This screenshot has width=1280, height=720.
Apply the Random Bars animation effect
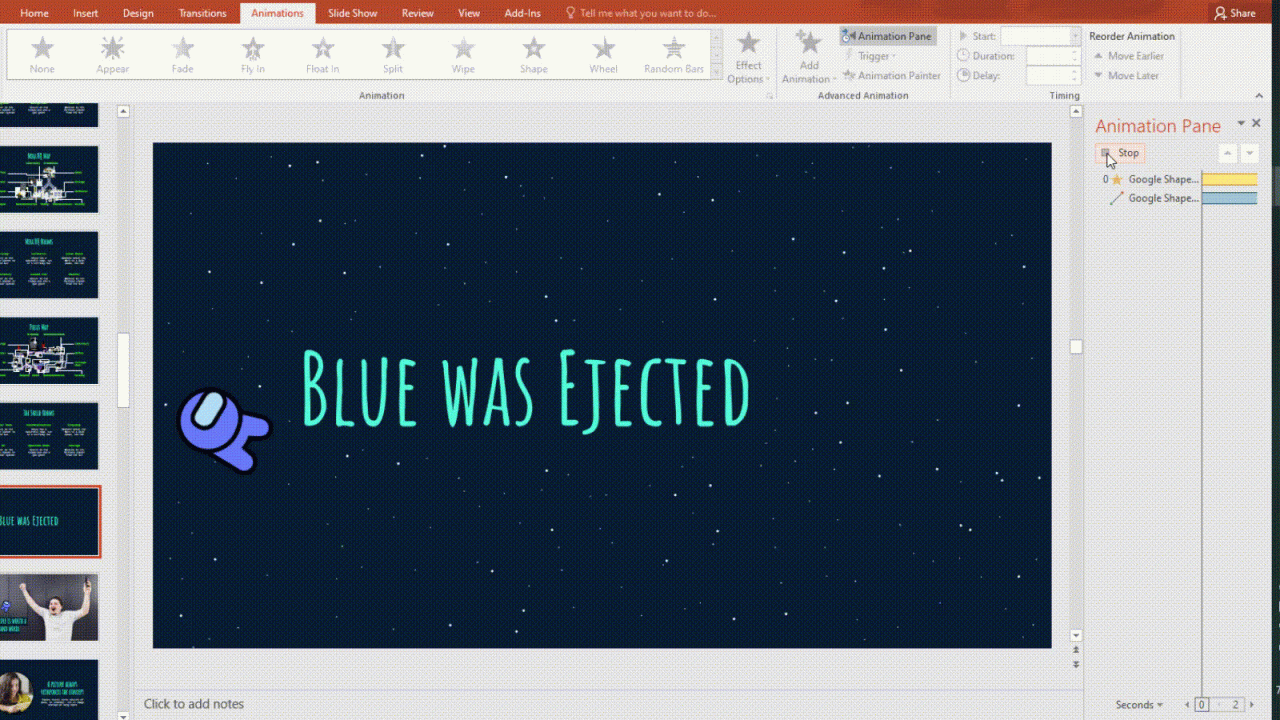click(674, 55)
